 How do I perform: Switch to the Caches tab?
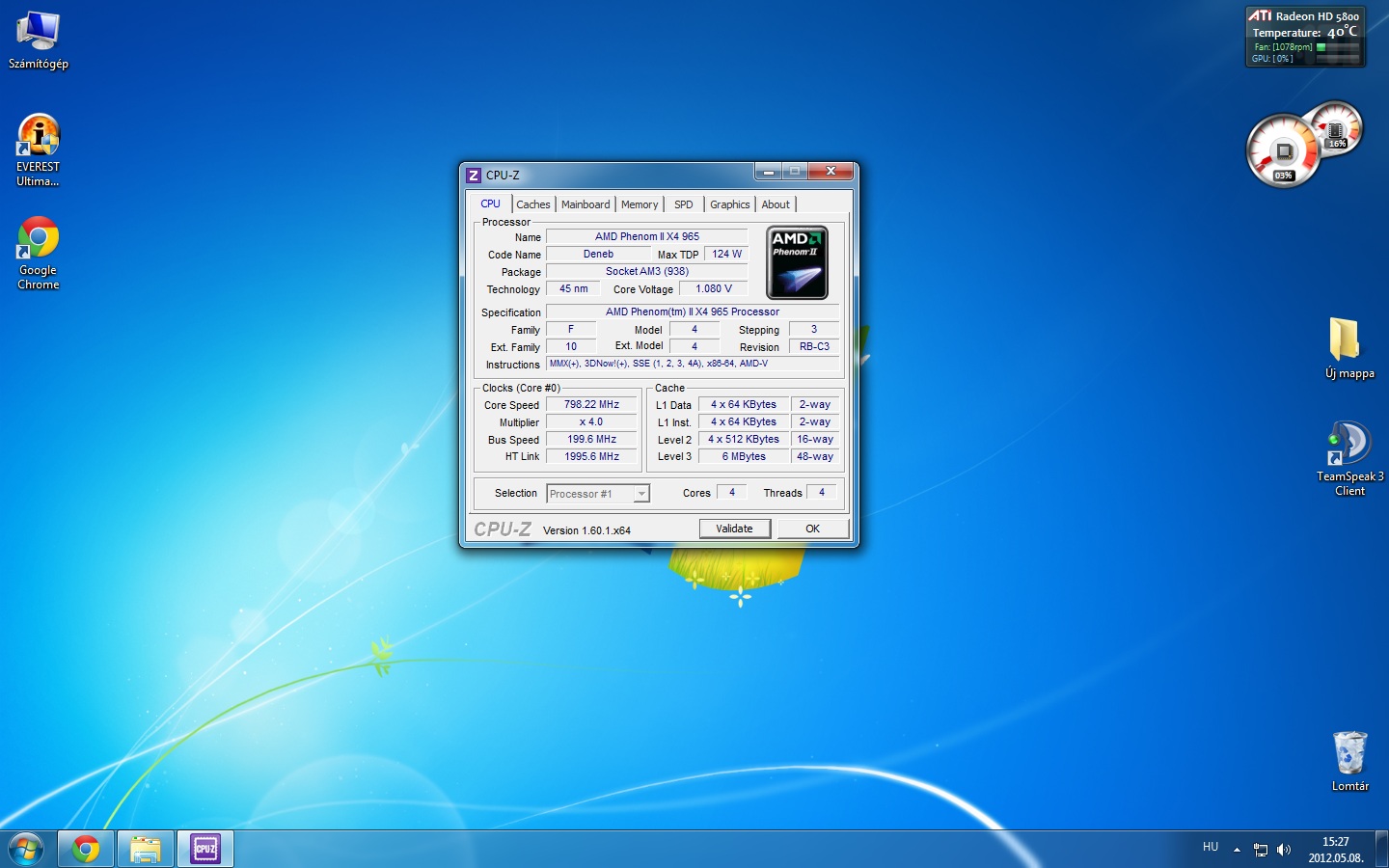pos(532,204)
